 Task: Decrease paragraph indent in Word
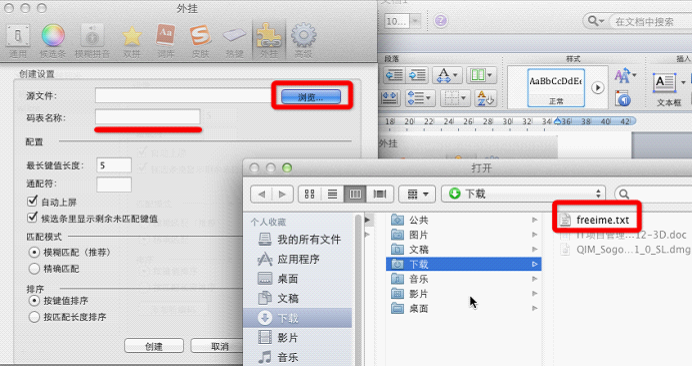394,75
